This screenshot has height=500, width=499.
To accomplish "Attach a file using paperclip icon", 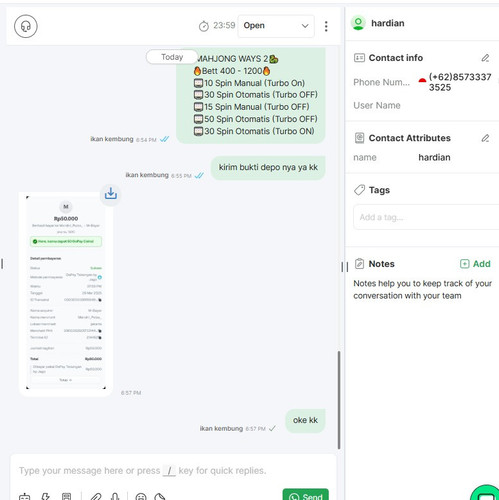I will (96, 497).
